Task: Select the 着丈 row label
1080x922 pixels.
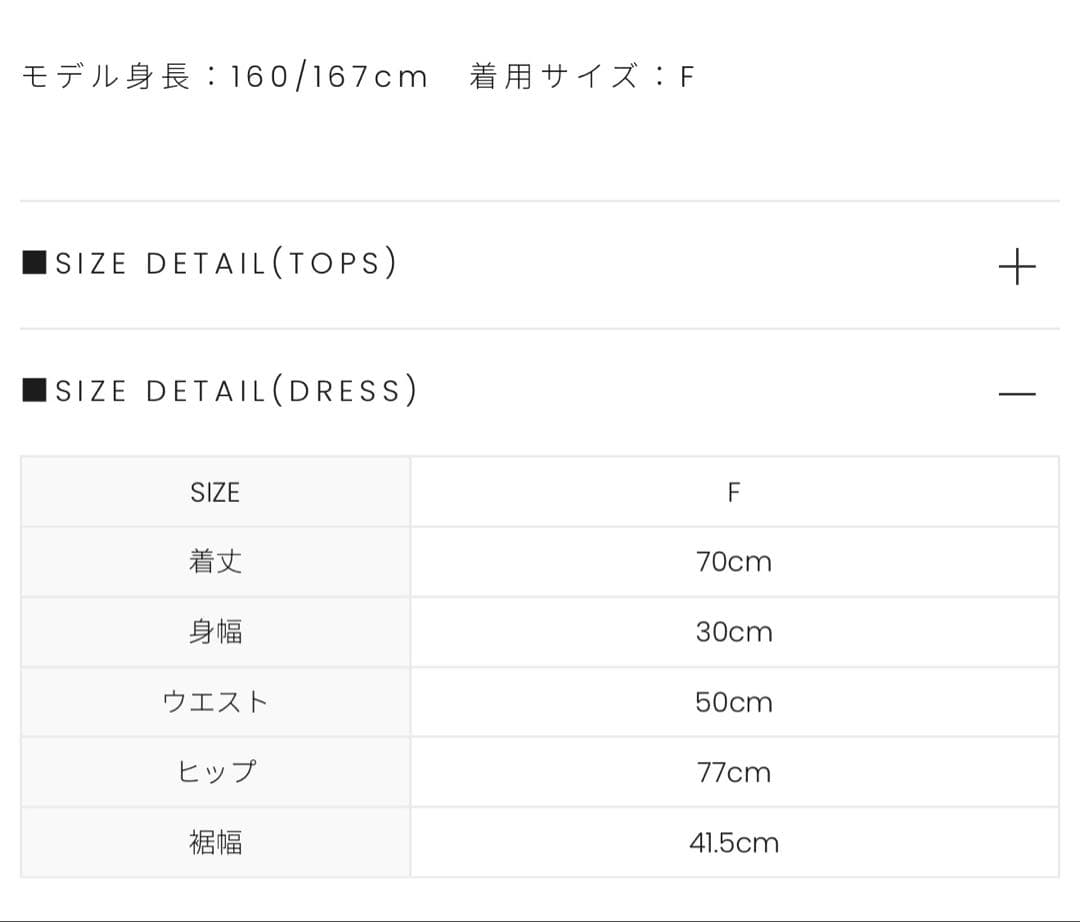Action: tap(215, 562)
